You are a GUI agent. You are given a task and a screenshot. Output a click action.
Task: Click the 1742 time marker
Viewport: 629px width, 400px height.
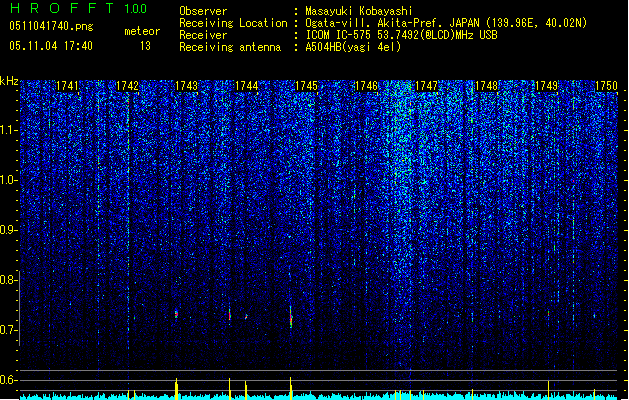coord(127,86)
